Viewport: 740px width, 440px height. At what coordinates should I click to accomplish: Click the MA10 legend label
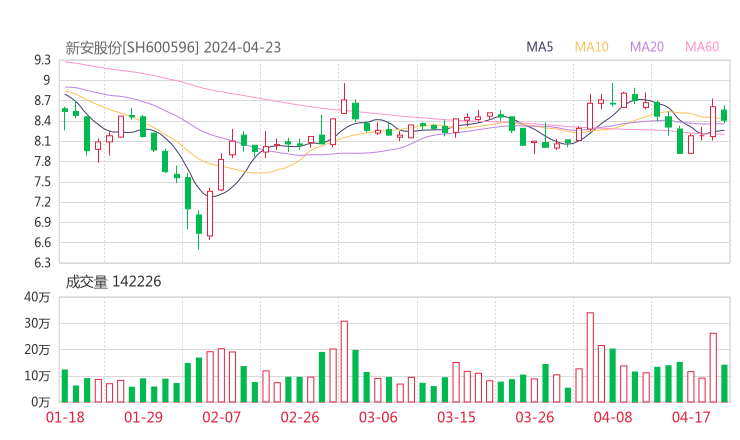point(591,47)
